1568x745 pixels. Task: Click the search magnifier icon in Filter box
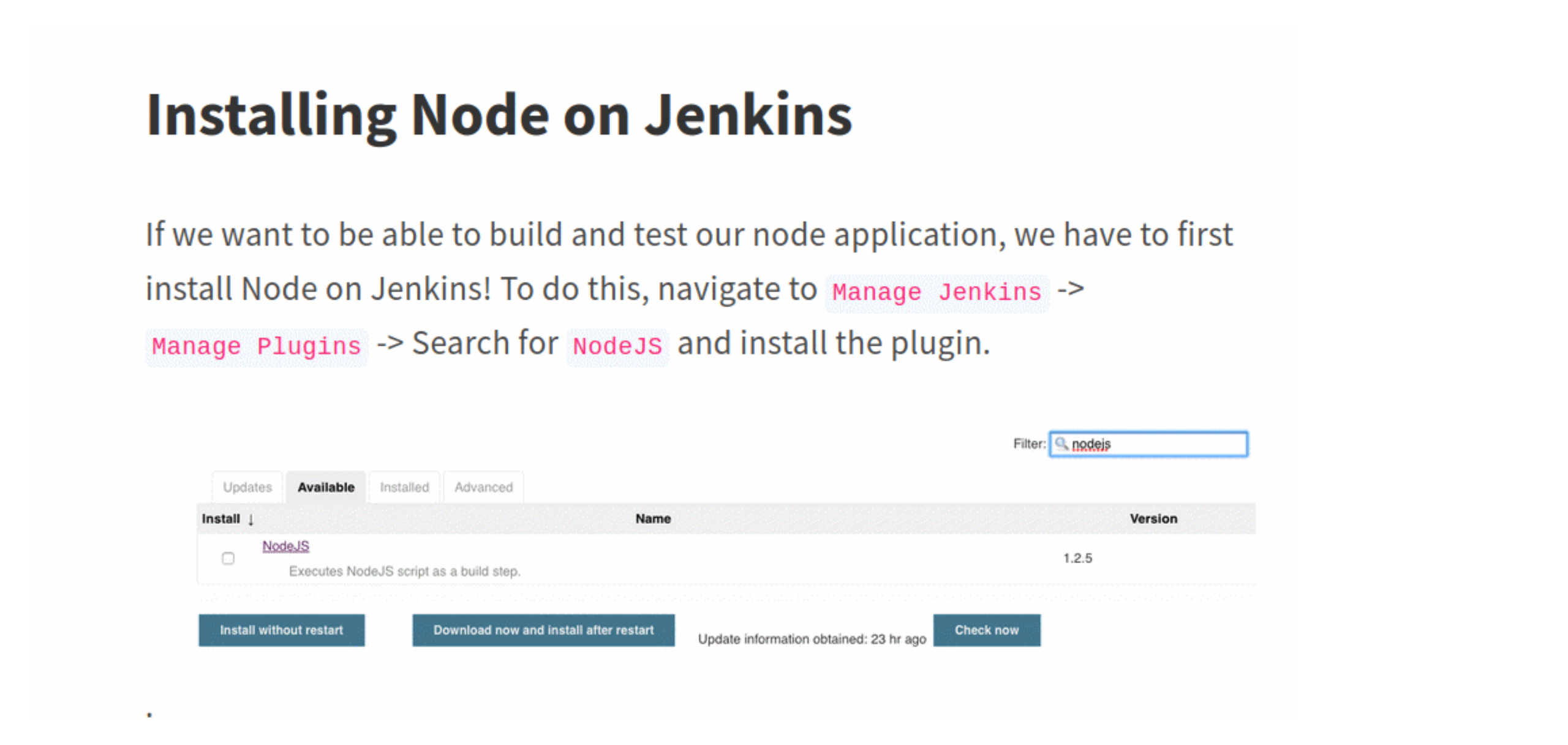[1061, 444]
